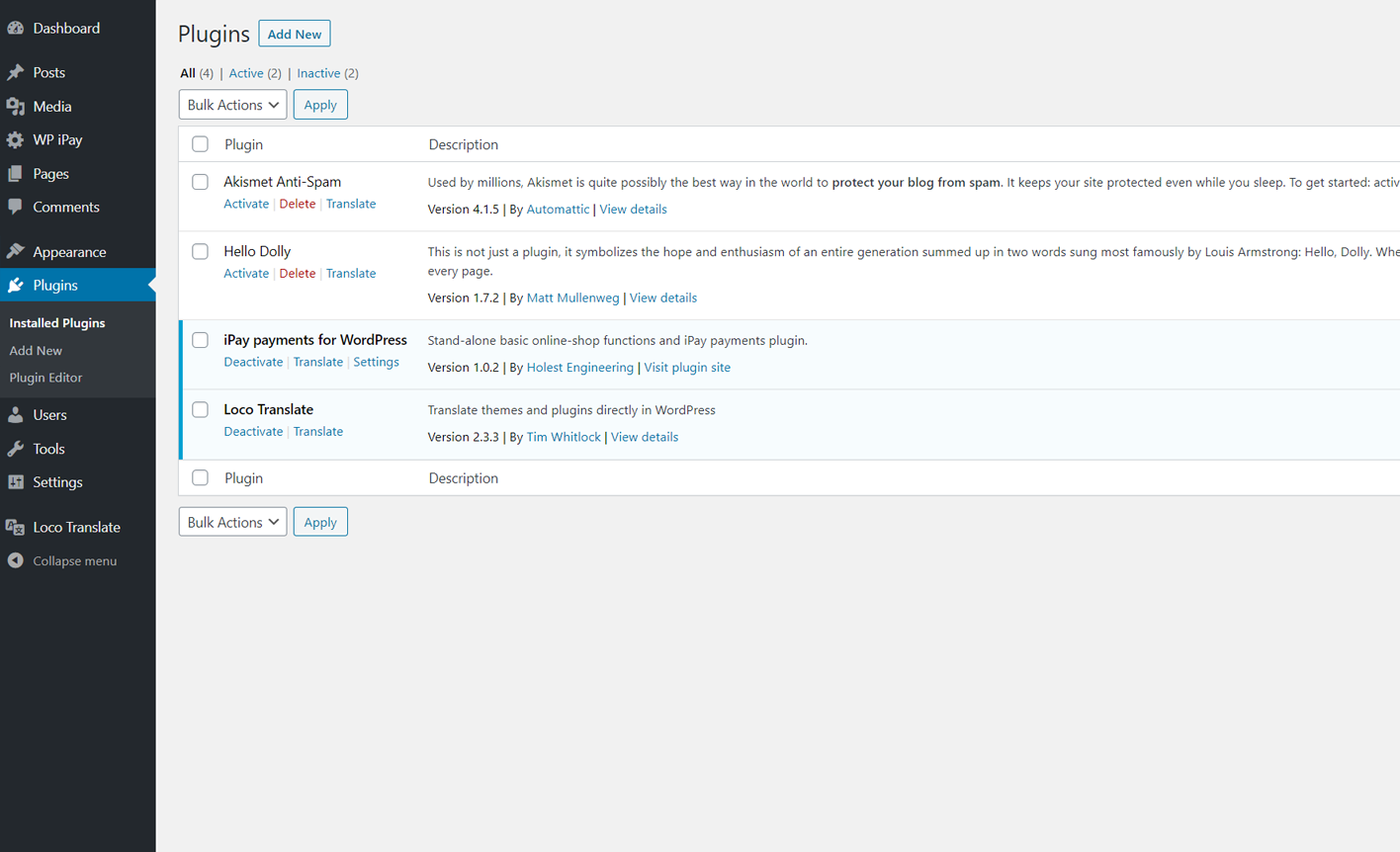The image size is (1400, 852).
Task: View details for Loco Translate
Action: click(645, 437)
